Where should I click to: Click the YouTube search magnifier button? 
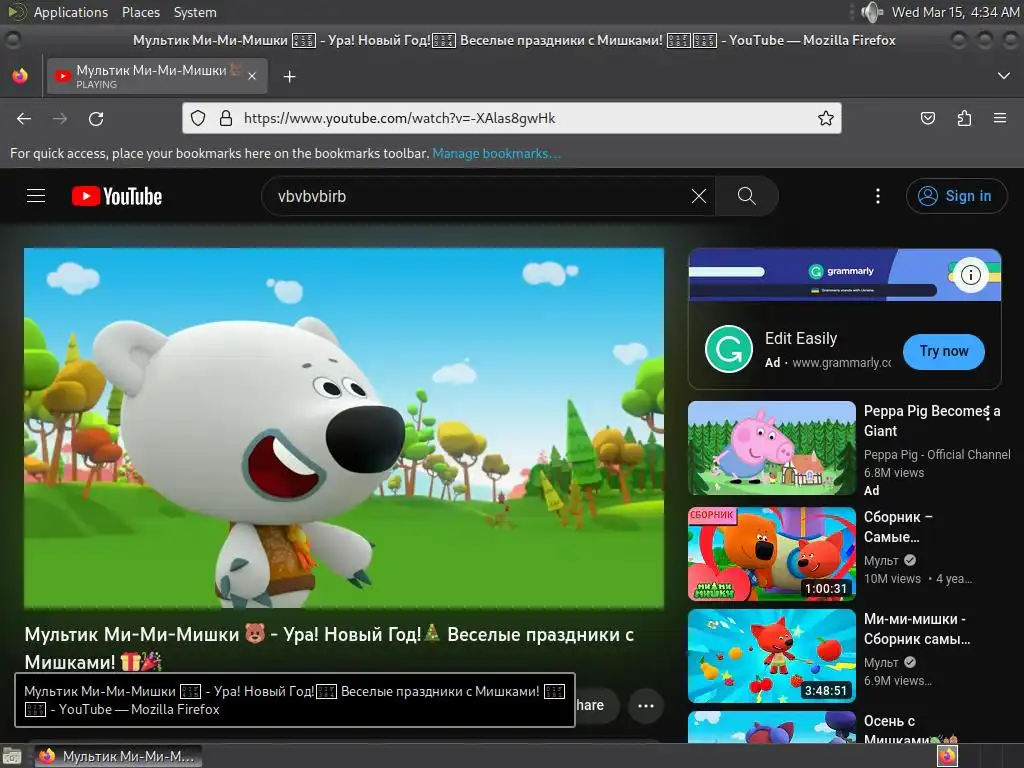746,196
